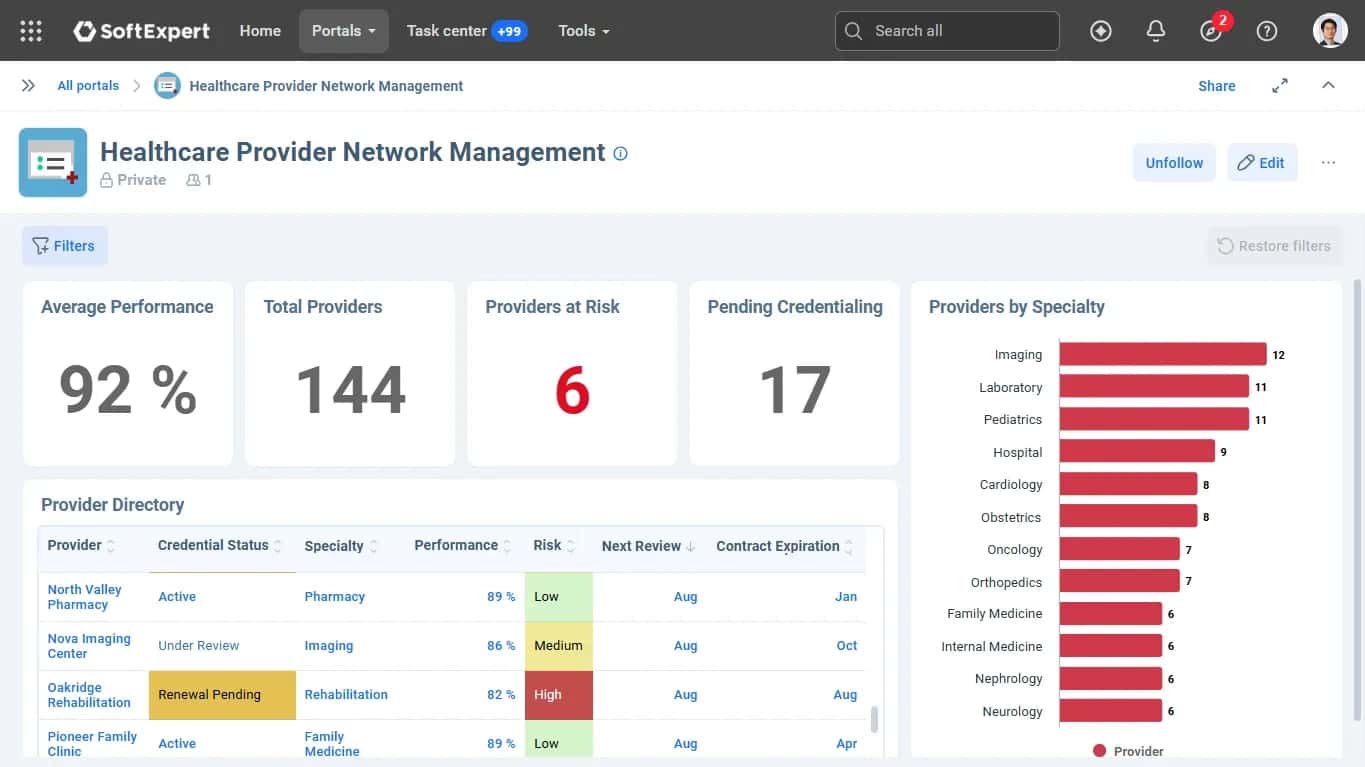Open the Portals dropdown menu
Viewport: 1365px width, 767px height.
343,31
